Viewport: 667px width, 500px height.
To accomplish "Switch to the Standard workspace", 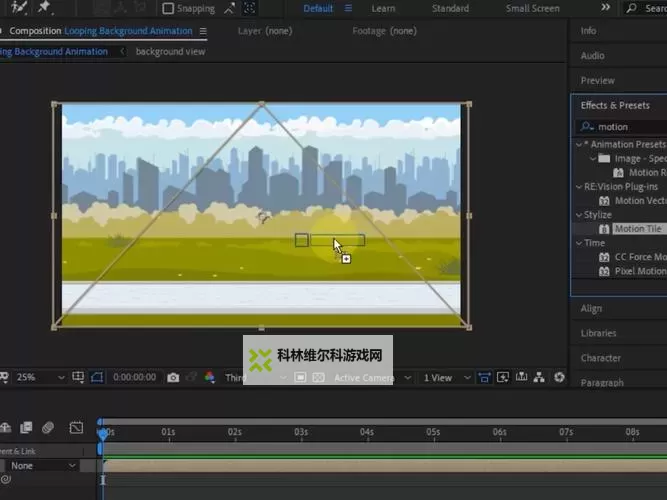I will pos(450,9).
